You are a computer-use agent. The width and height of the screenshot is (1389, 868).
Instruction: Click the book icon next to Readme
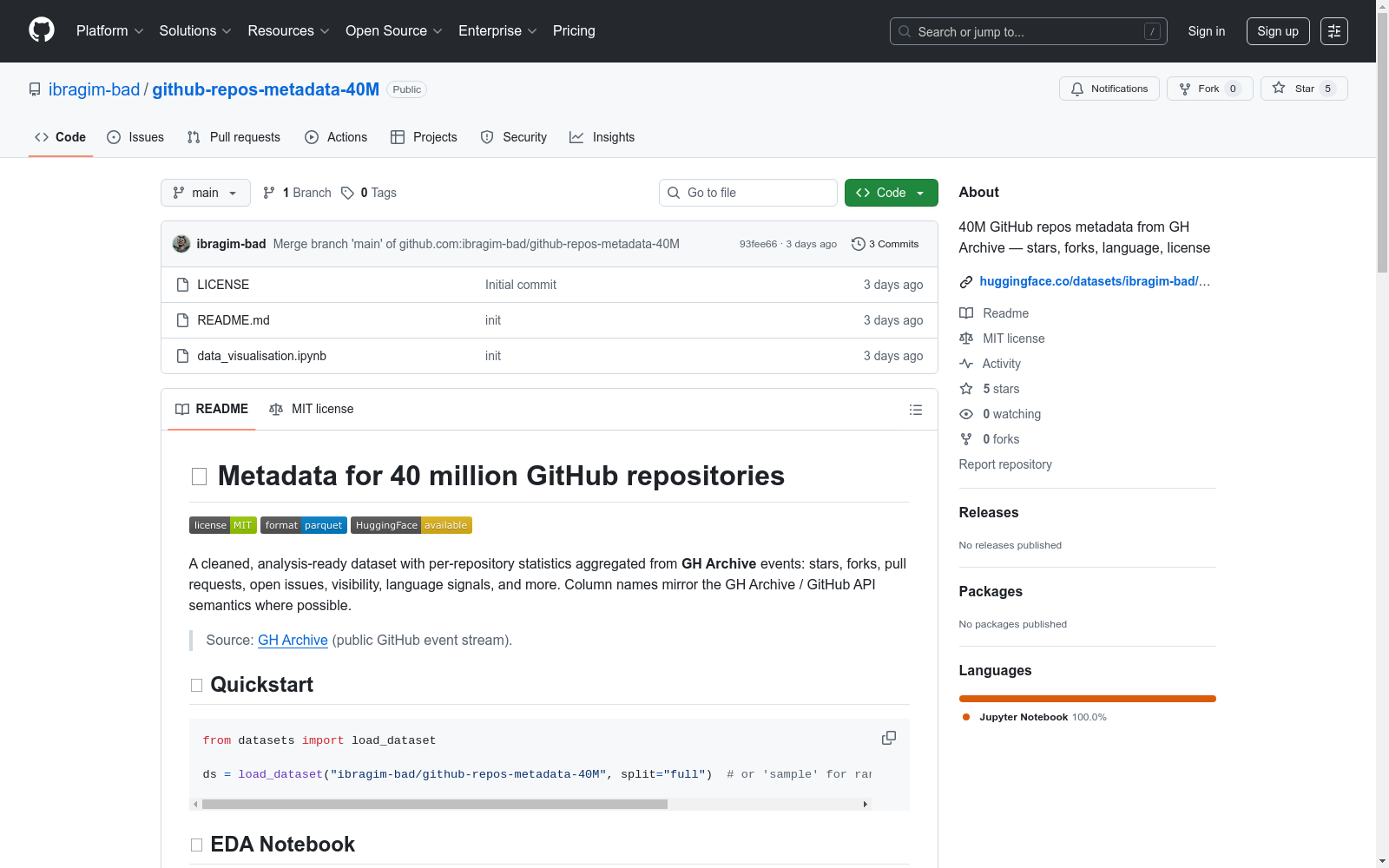click(966, 313)
